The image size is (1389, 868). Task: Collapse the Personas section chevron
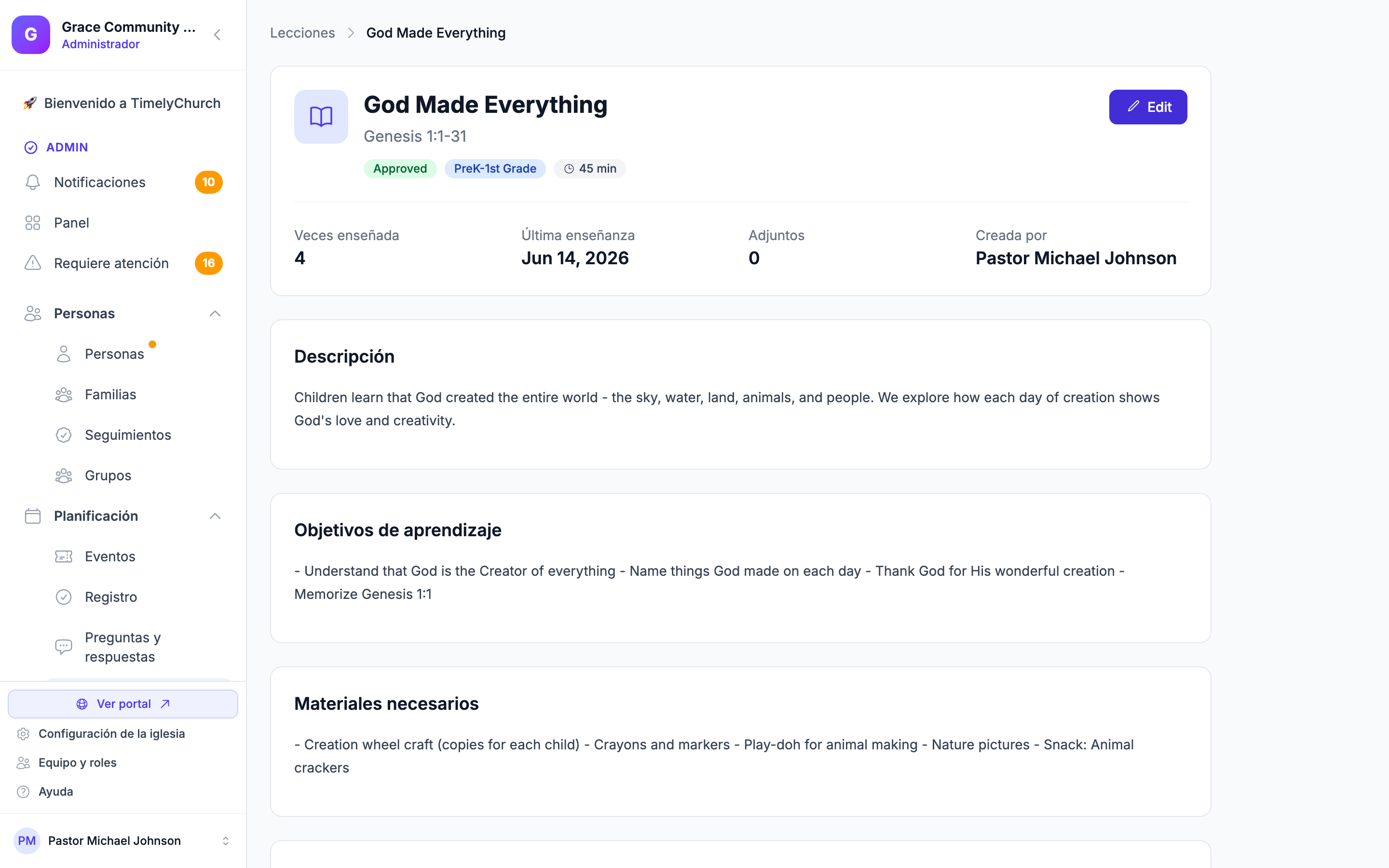[215, 313]
